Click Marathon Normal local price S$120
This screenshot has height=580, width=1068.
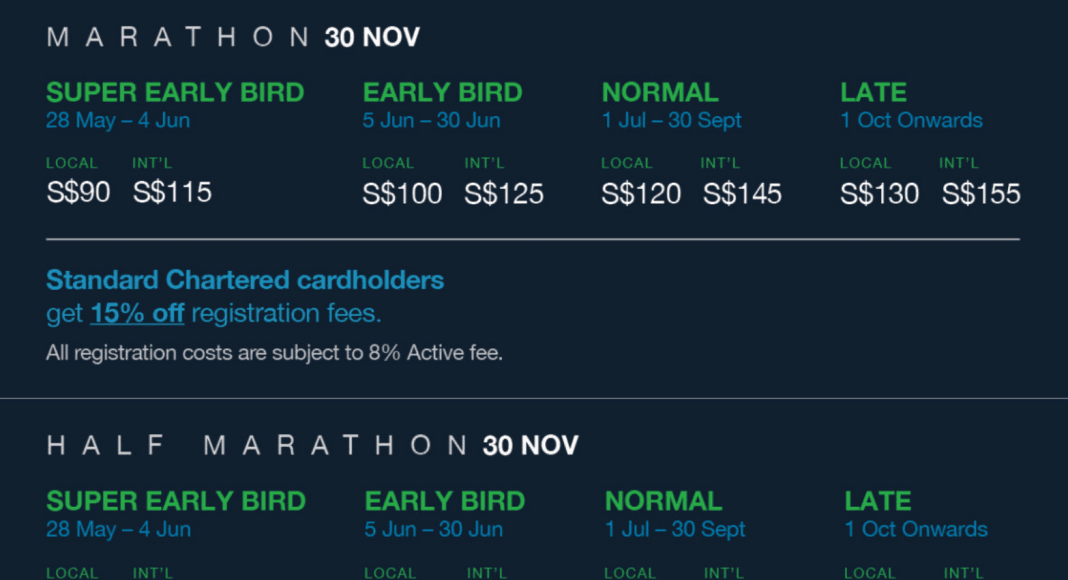pyautogui.click(x=641, y=194)
